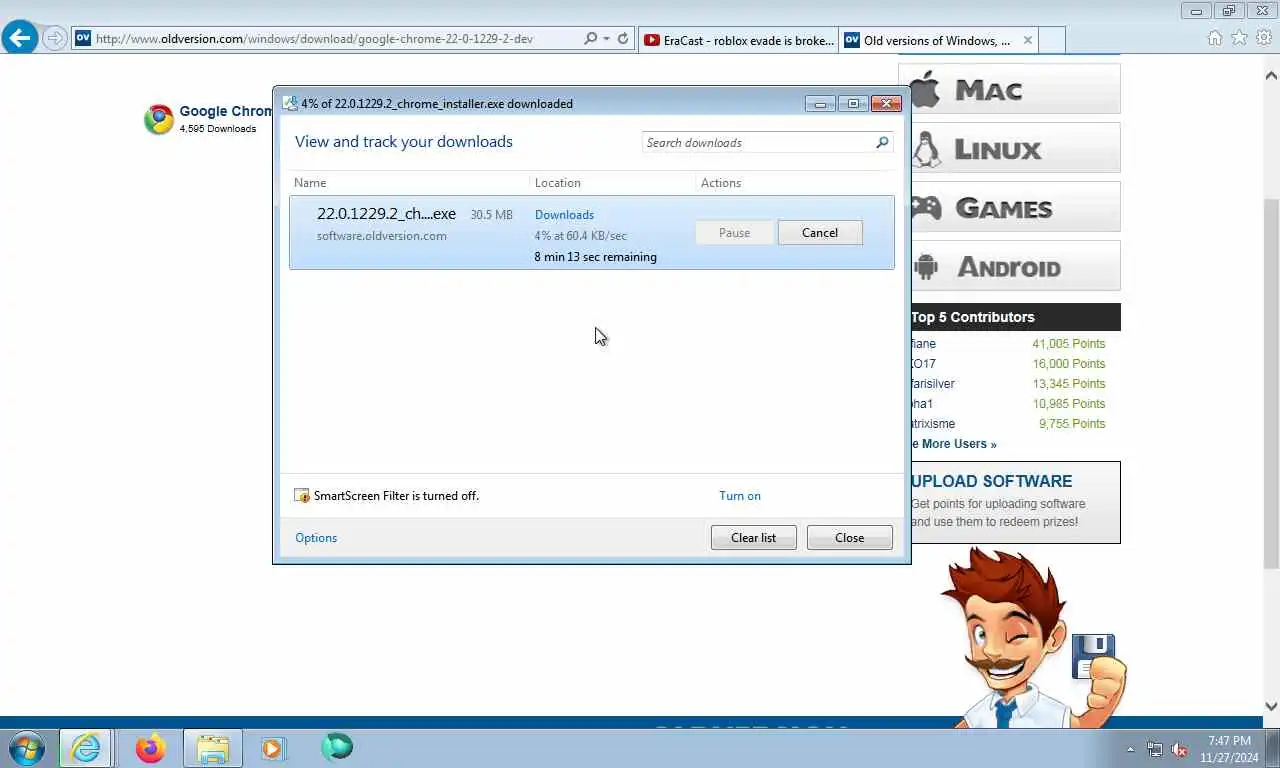Click the mascot's floppy disk icon

(x=1093, y=656)
